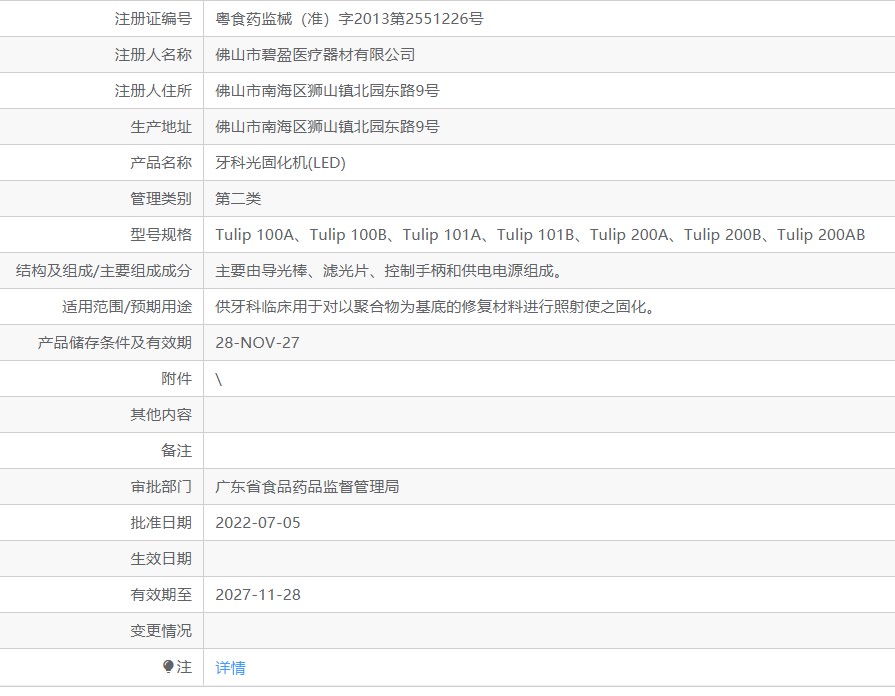Click the Tulip model specifications text
This screenshot has height=696, width=895.
tap(540, 235)
